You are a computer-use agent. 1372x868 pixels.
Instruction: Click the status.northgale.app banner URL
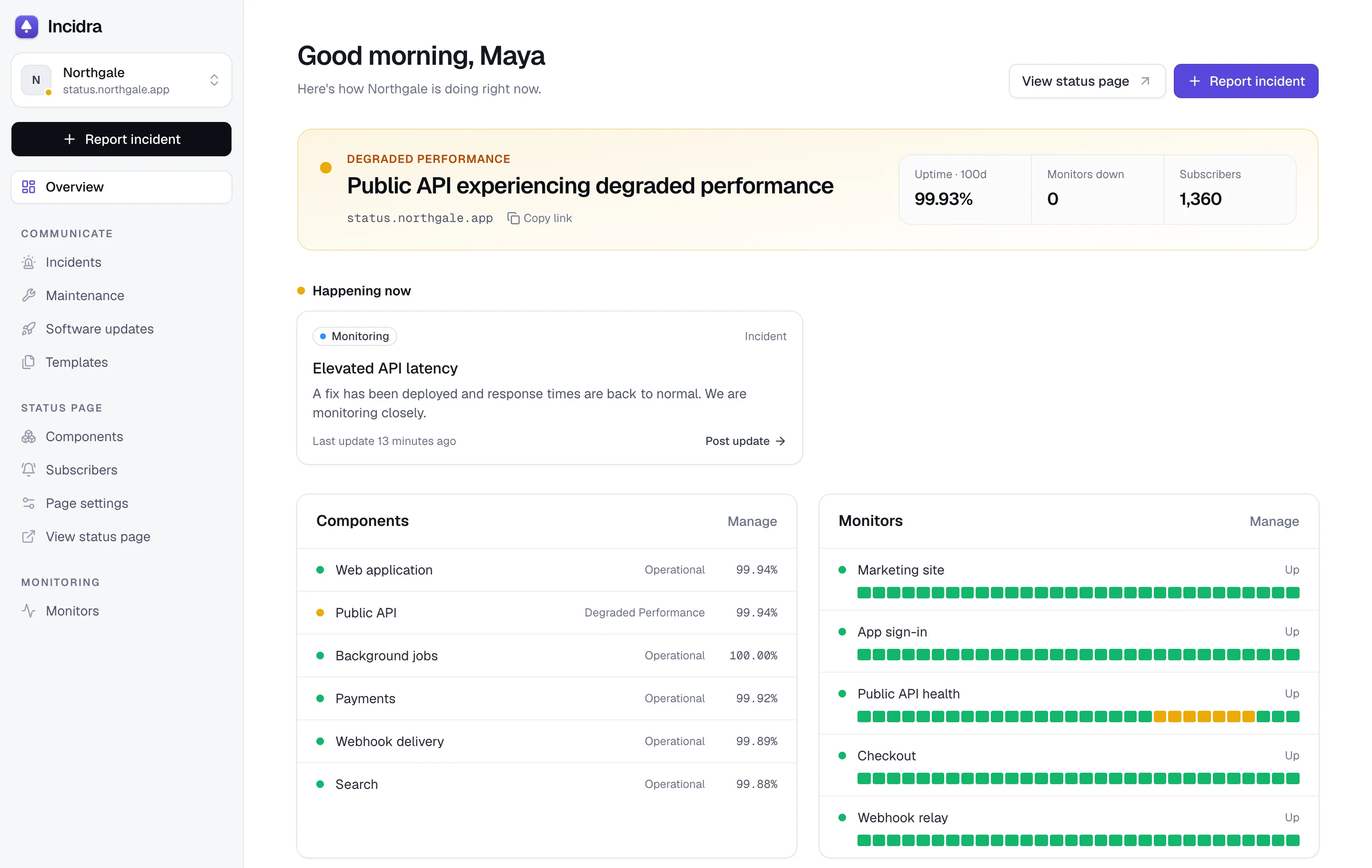pyautogui.click(x=420, y=218)
